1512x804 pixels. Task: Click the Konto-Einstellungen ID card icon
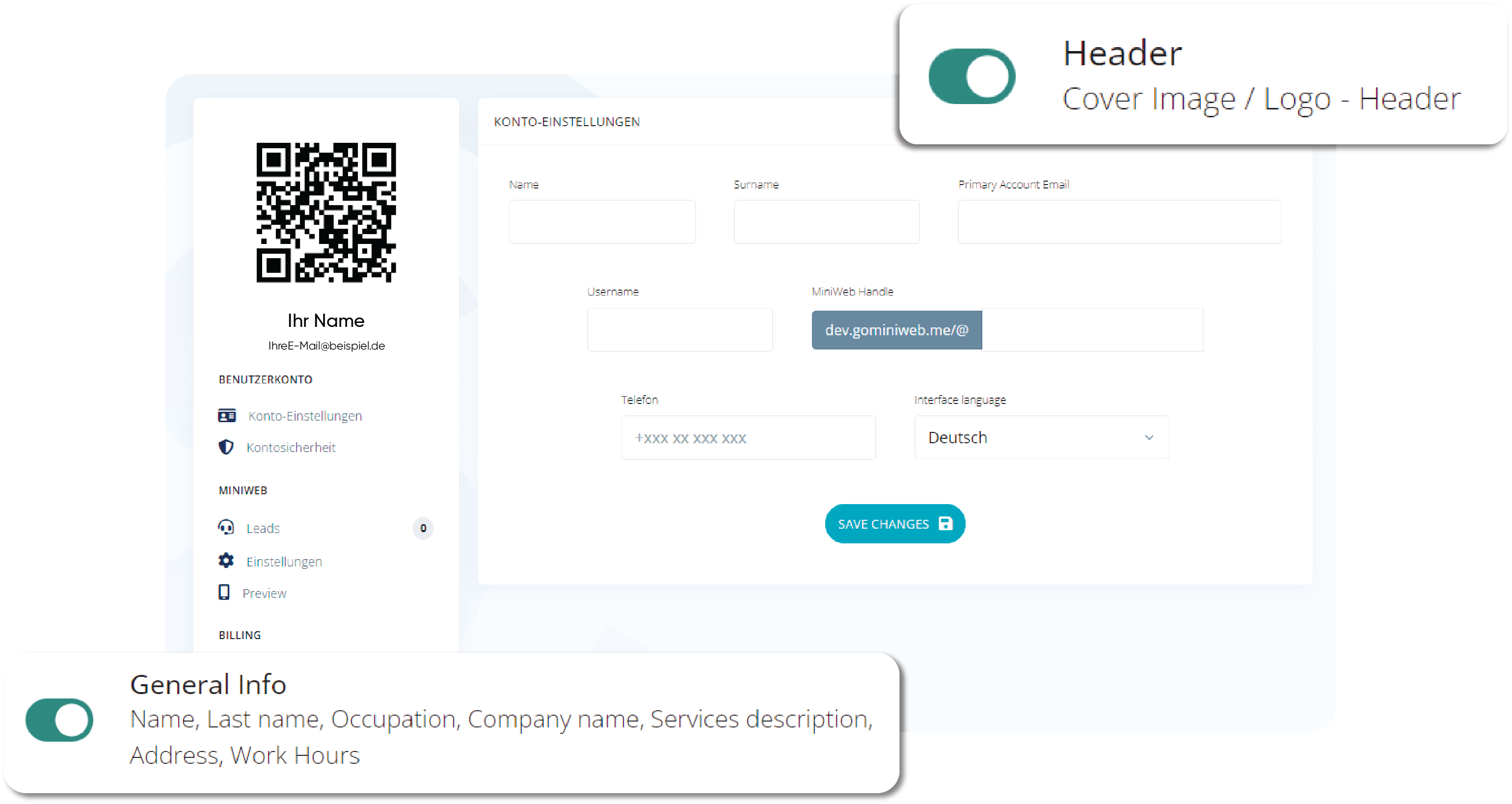point(227,415)
